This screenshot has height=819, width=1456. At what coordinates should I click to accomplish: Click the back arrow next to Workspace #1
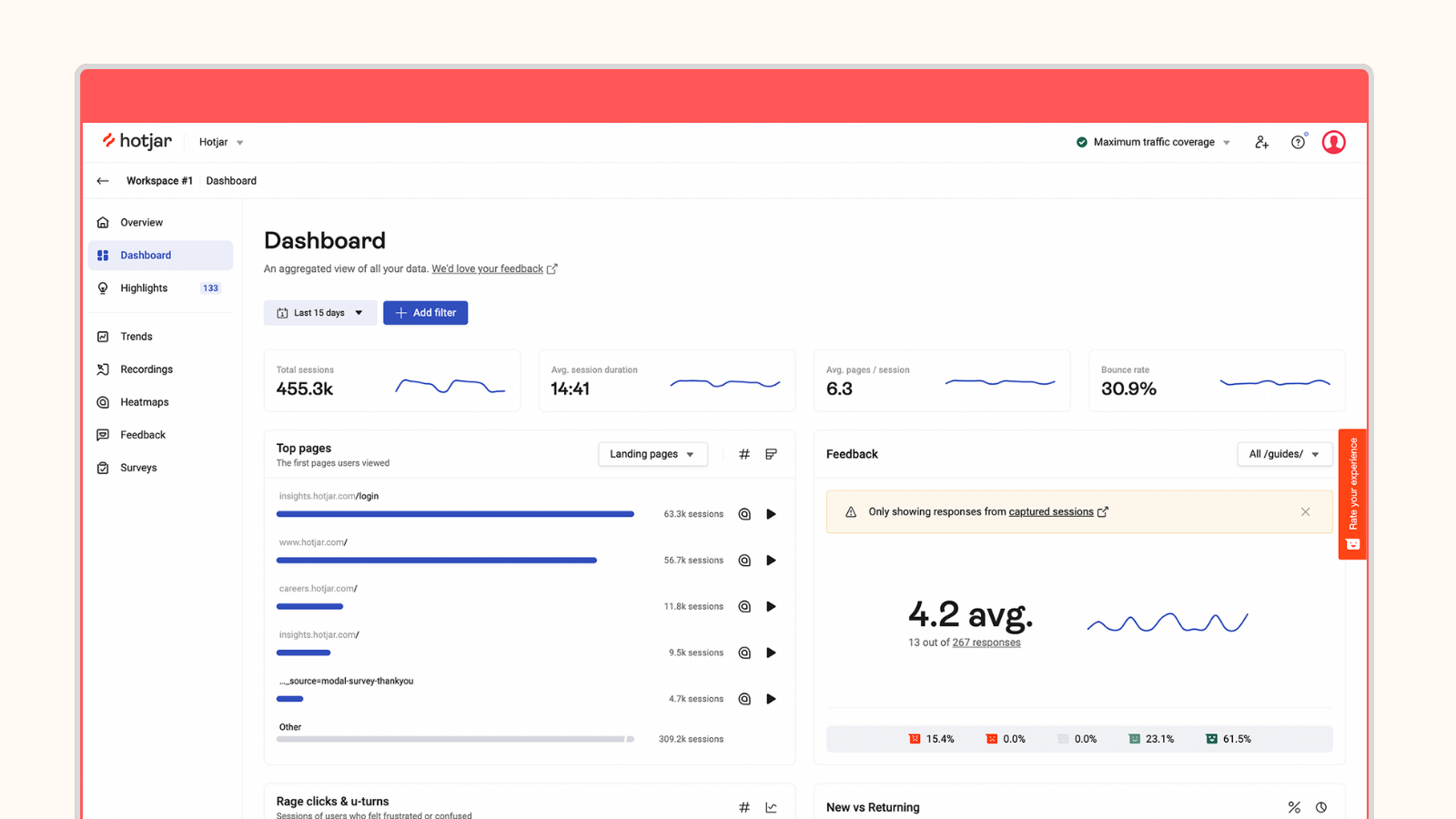(x=103, y=180)
